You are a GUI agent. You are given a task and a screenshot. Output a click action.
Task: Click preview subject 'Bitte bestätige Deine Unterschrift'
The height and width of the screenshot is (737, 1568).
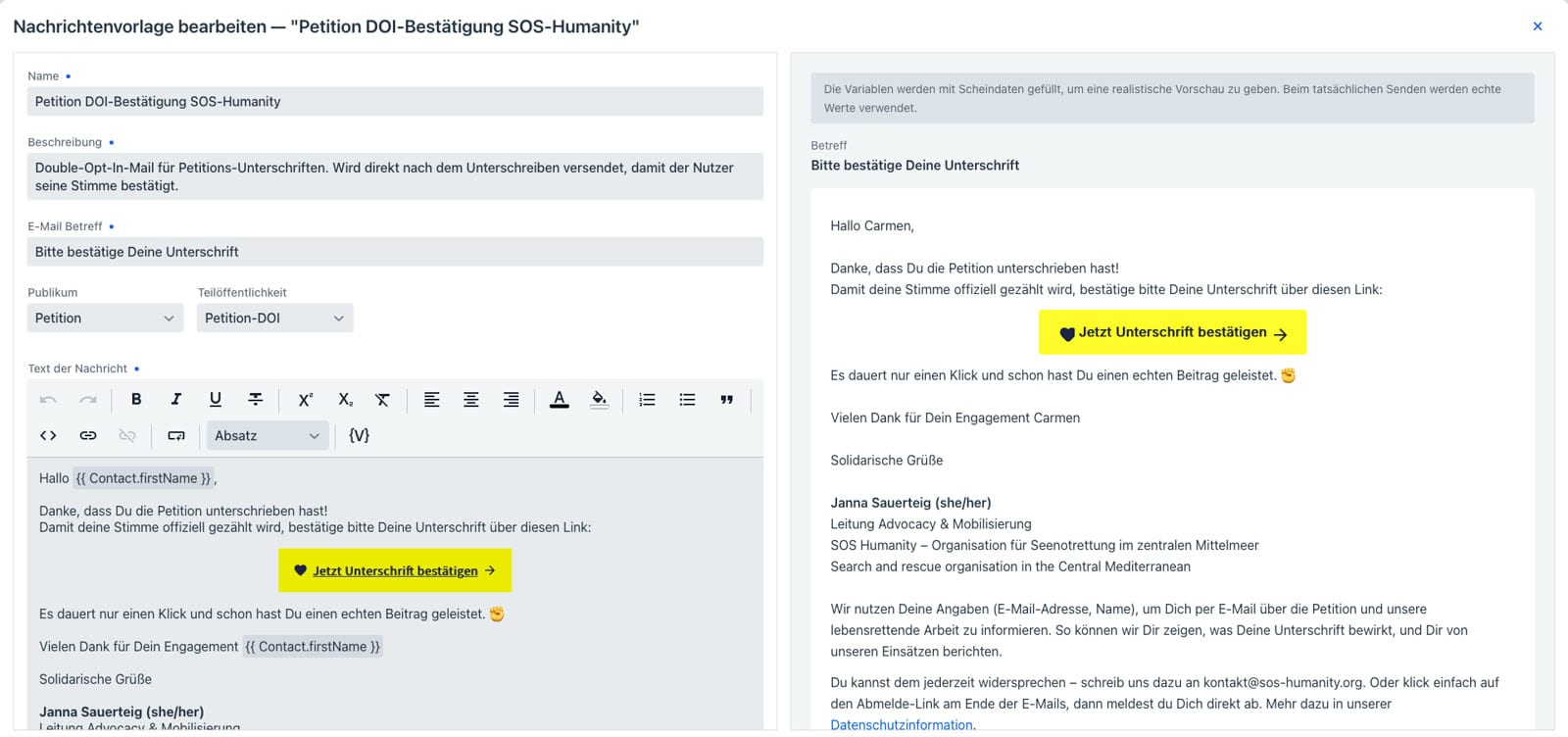pyautogui.click(x=915, y=166)
